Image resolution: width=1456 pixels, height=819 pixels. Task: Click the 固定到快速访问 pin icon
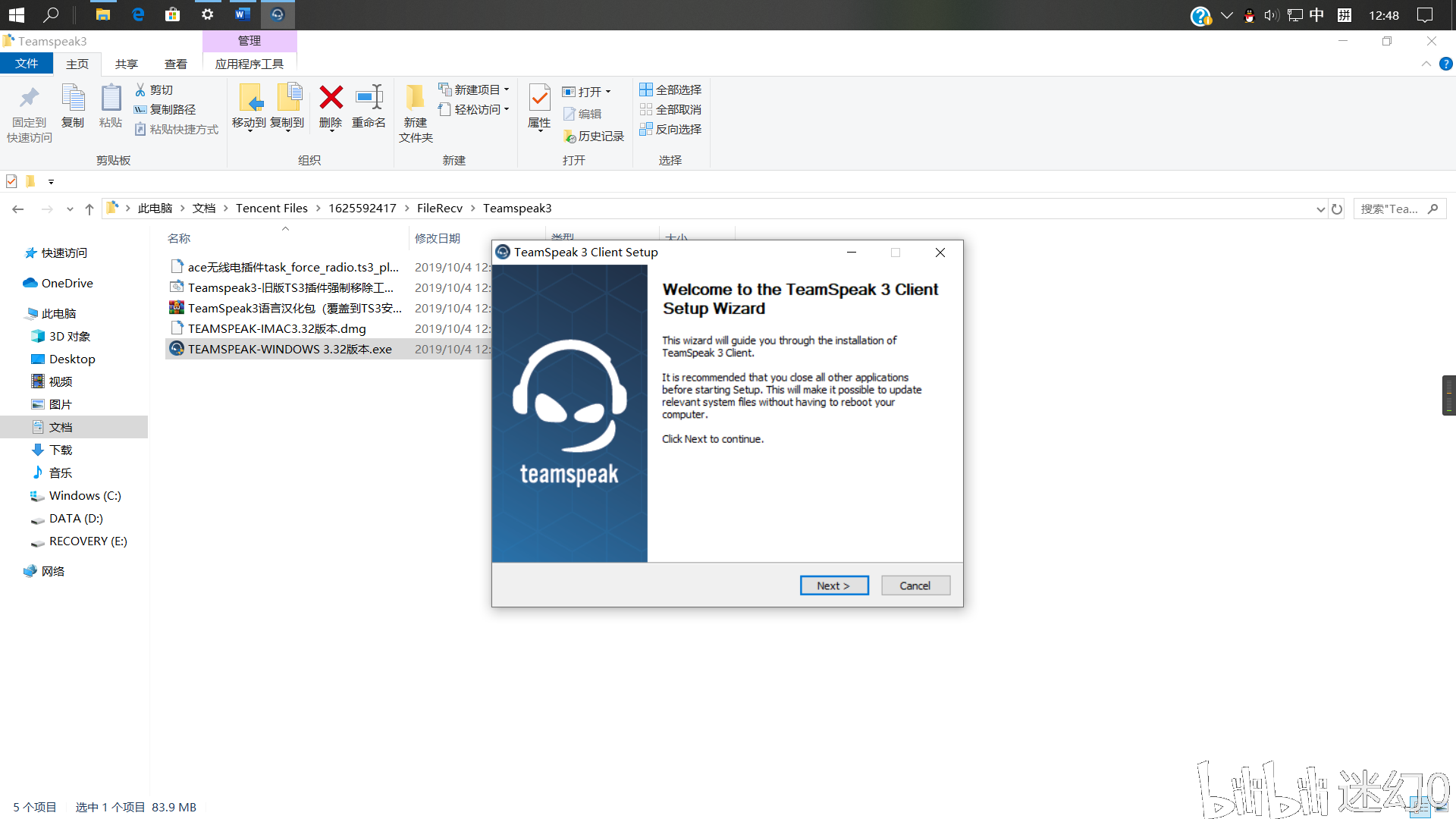click(x=30, y=98)
